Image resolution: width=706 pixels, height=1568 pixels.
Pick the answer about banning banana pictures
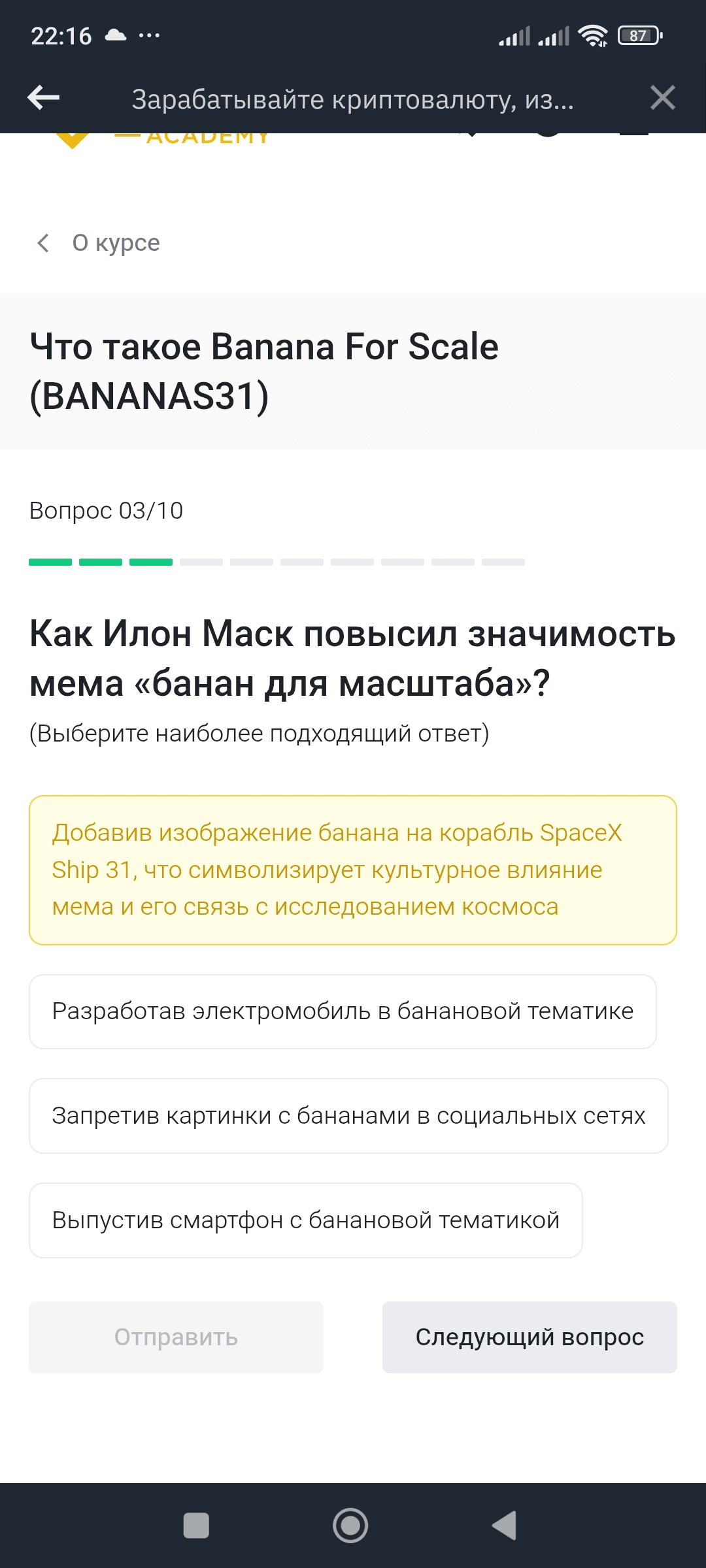click(x=348, y=1116)
